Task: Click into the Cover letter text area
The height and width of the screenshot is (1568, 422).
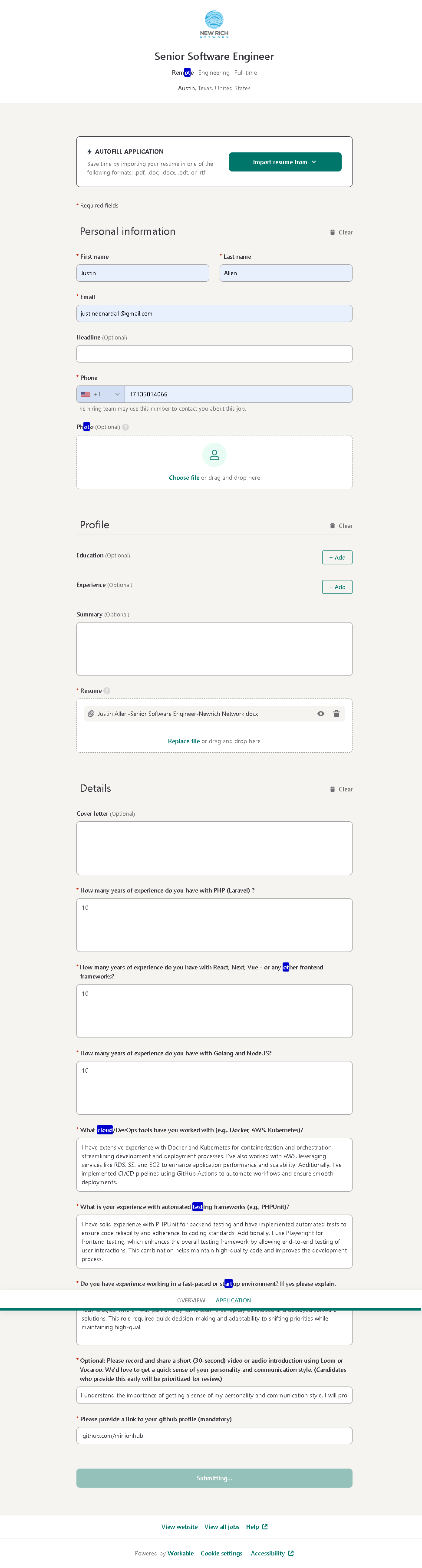Action: tap(214, 849)
